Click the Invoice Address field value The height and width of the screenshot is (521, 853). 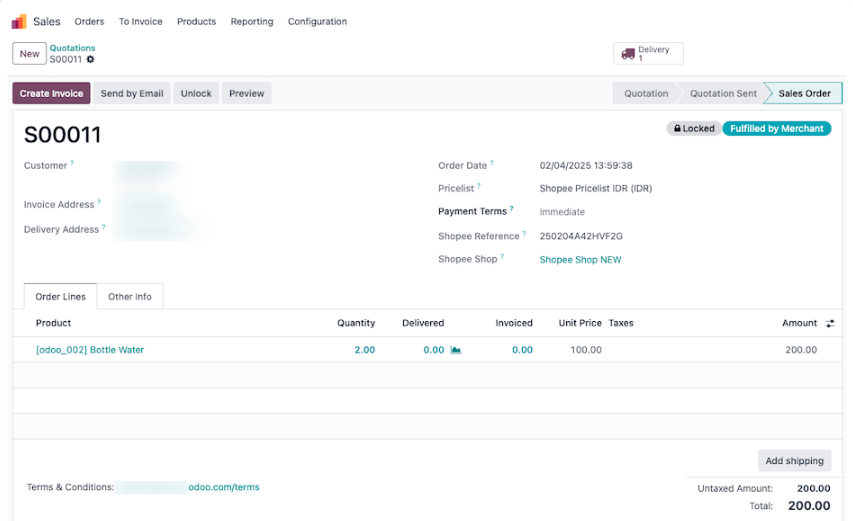click(147, 204)
